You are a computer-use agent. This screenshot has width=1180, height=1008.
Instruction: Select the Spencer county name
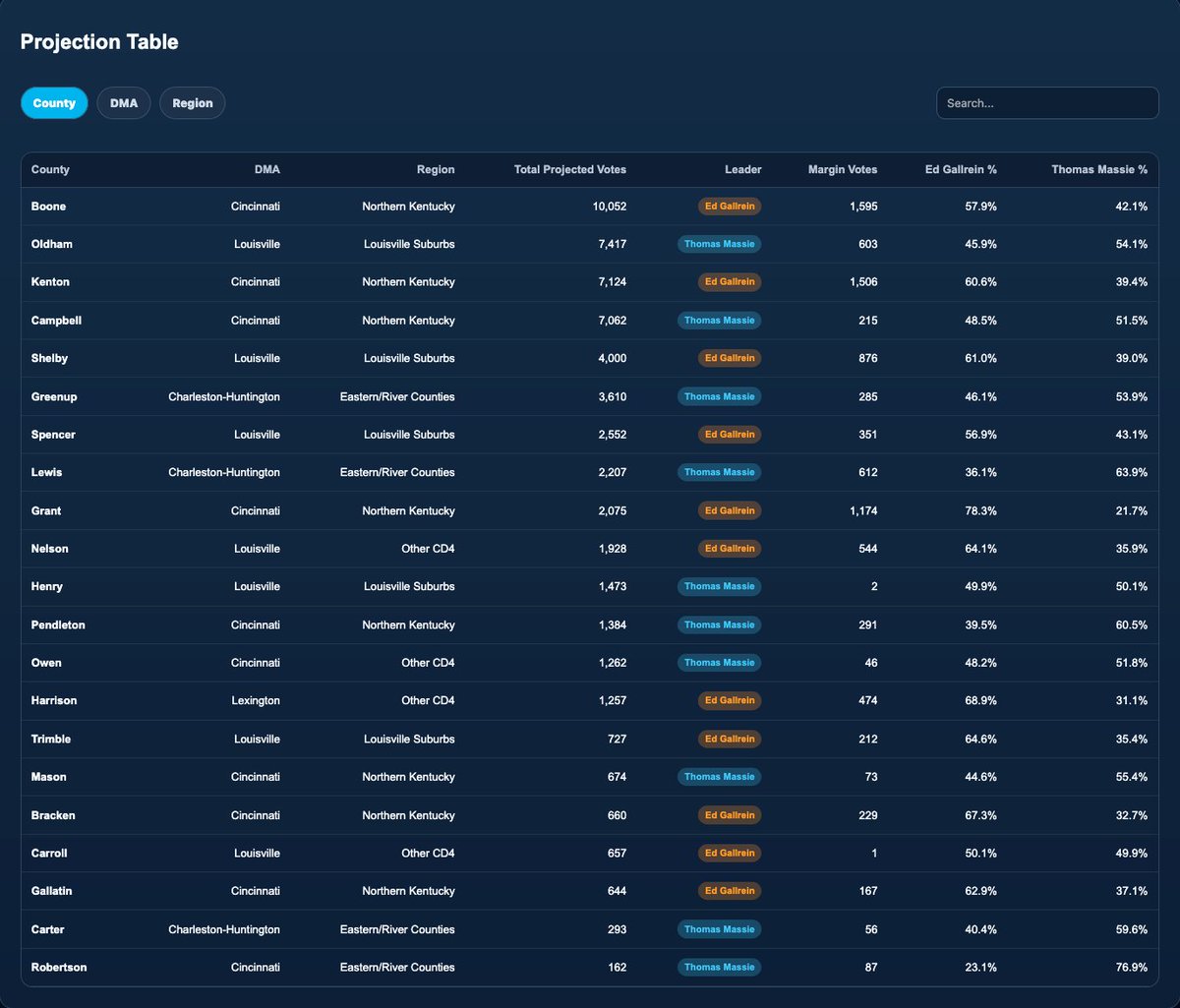pos(53,435)
